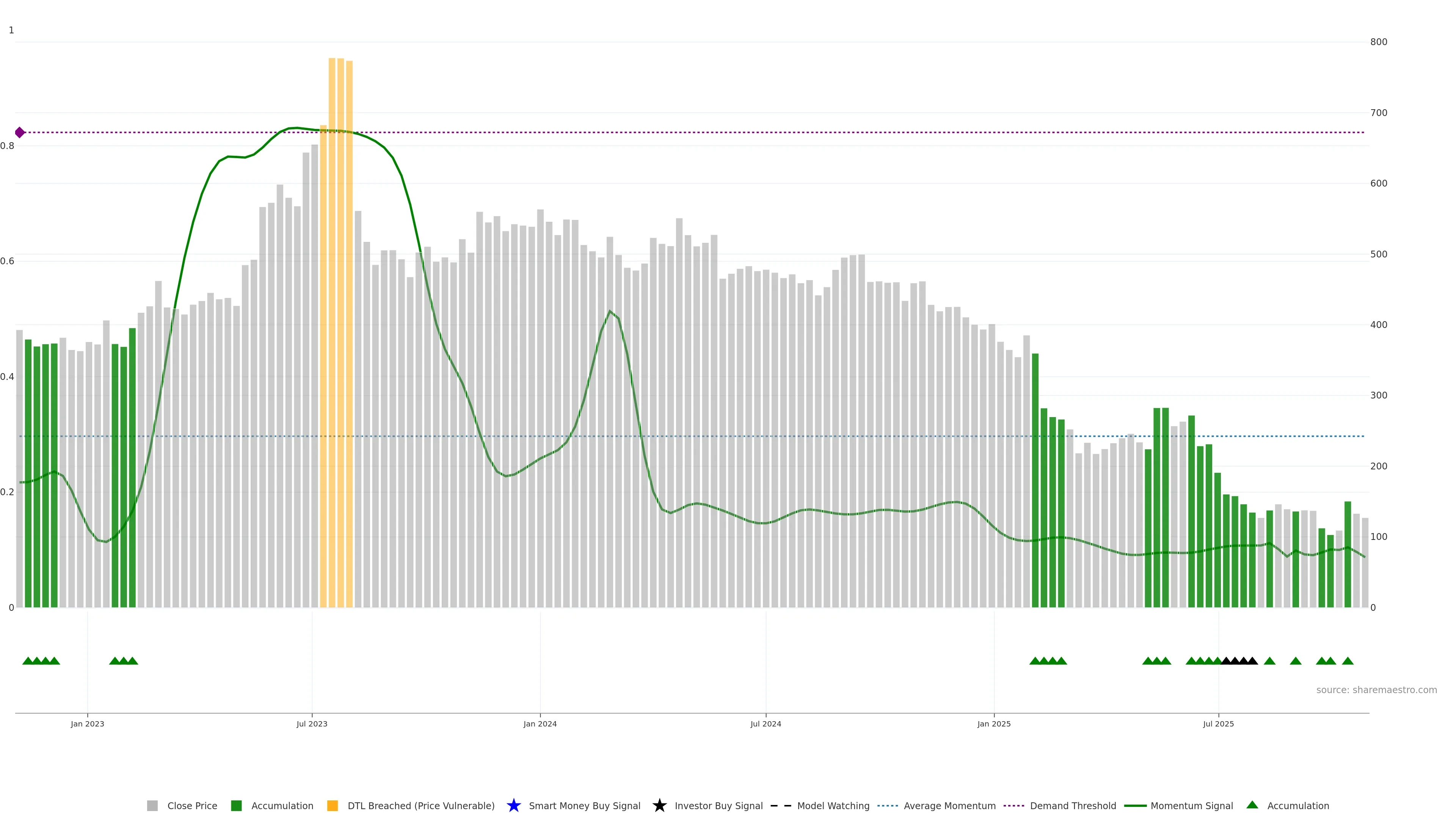Click the green Accumulation triangle legend icon

click(1252, 805)
